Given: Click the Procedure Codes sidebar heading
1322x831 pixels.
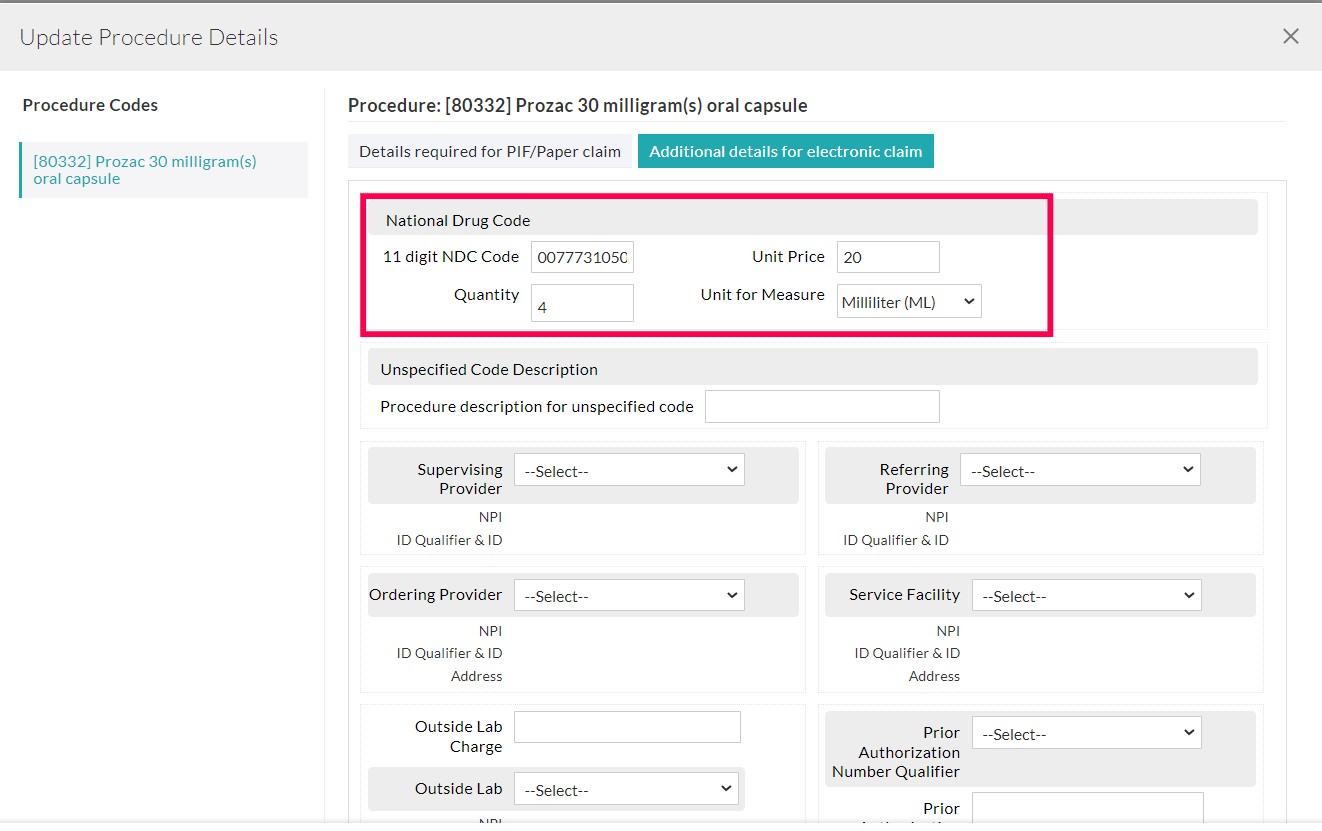Looking at the screenshot, I should click(90, 105).
